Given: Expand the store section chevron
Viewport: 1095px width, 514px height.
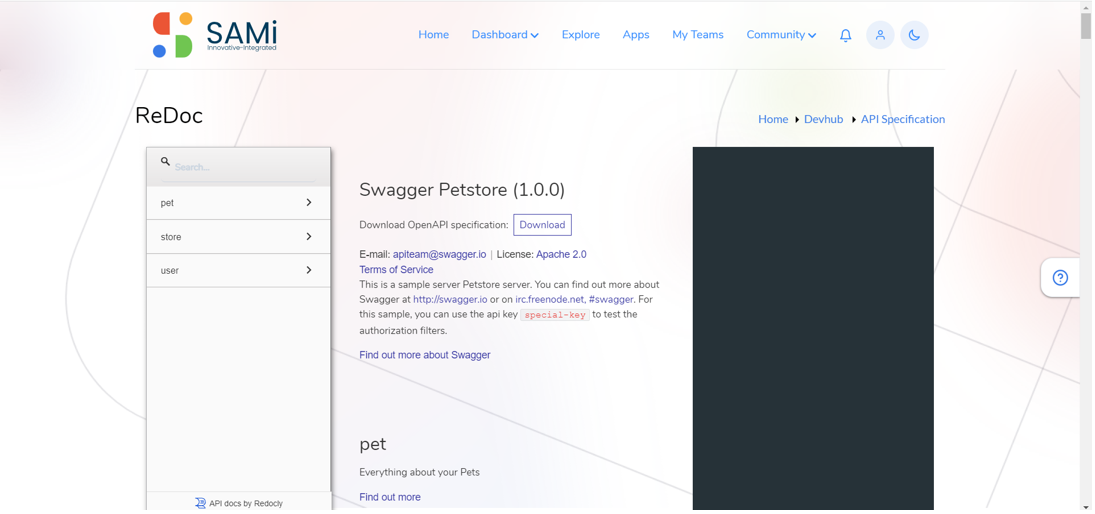Looking at the screenshot, I should [309, 237].
